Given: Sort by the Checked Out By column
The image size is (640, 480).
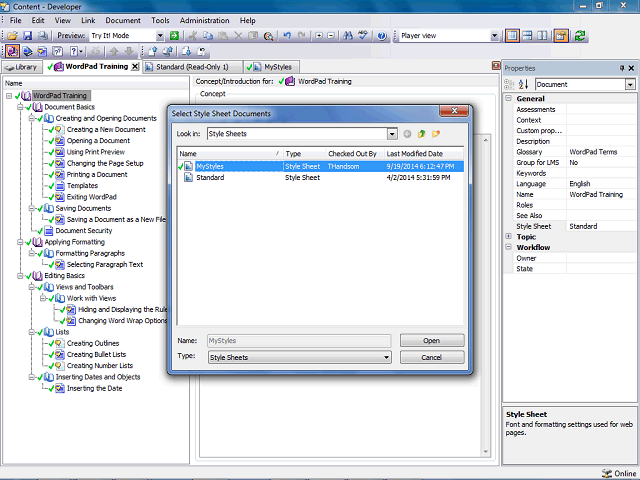Looking at the screenshot, I should click(x=355, y=154).
